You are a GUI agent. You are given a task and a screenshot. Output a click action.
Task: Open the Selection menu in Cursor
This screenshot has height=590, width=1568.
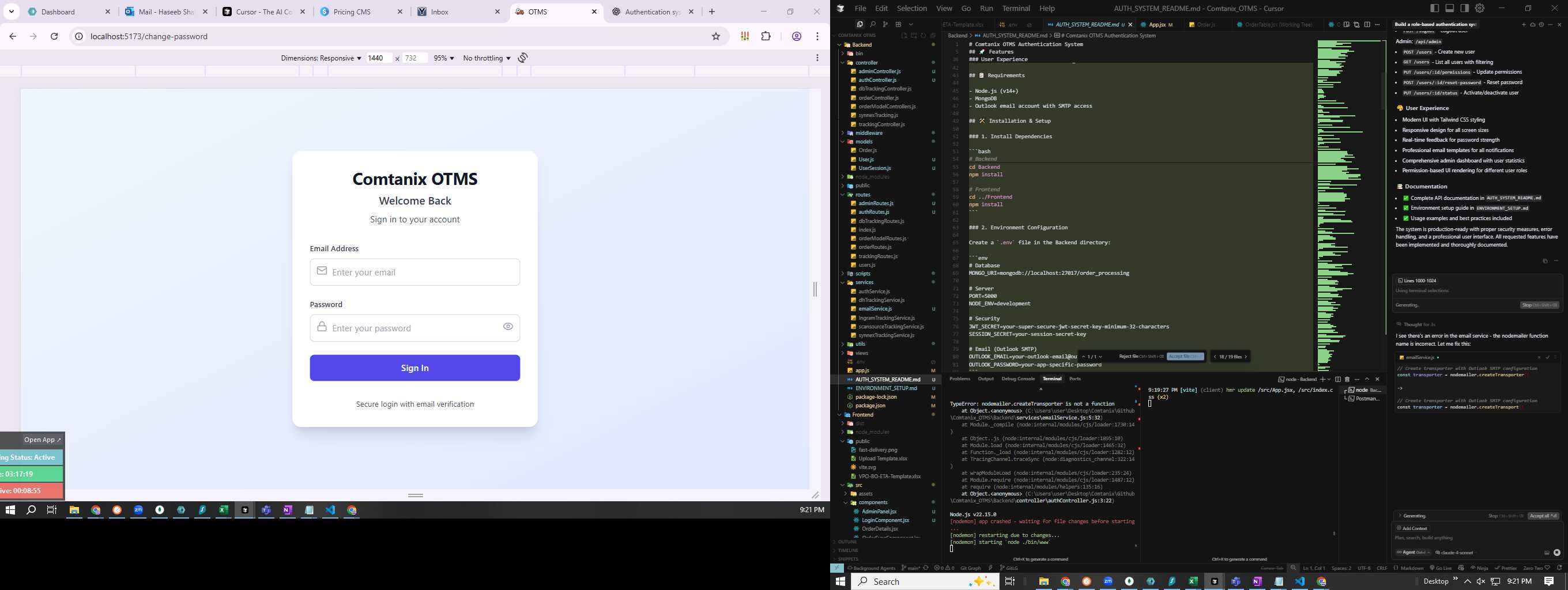(x=912, y=8)
